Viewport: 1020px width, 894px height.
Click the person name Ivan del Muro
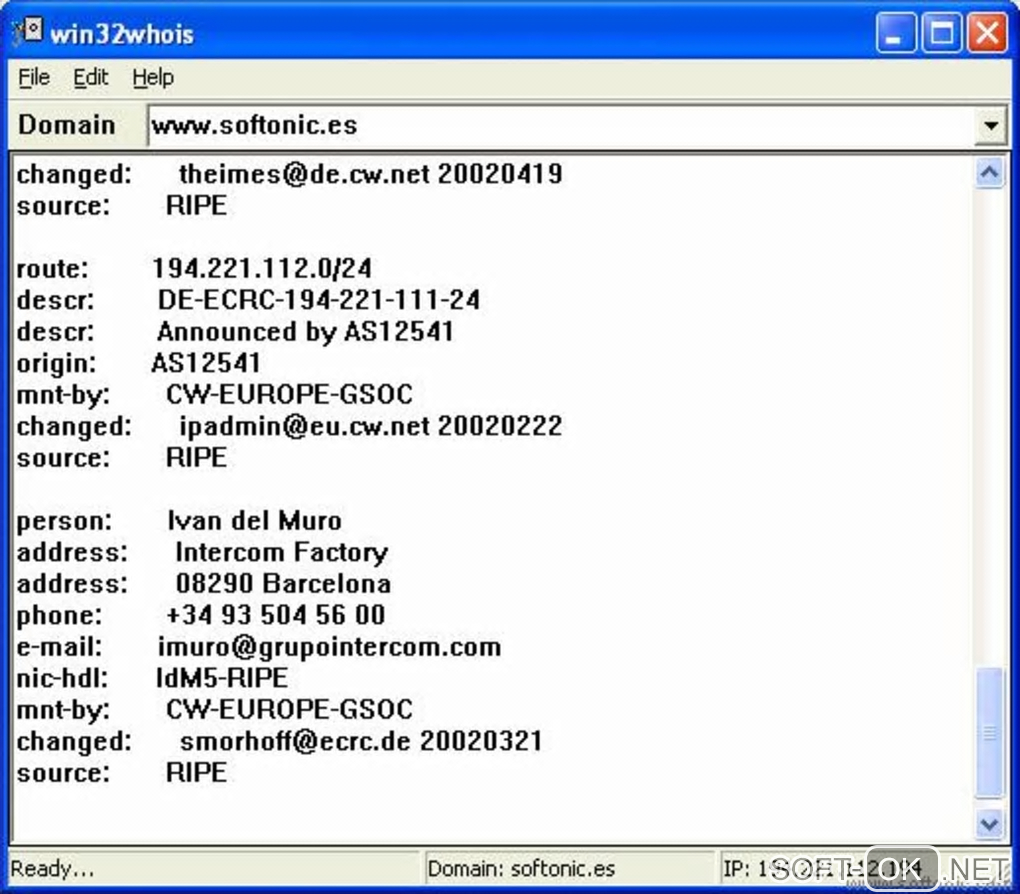pyautogui.click(x=254, y=521)
